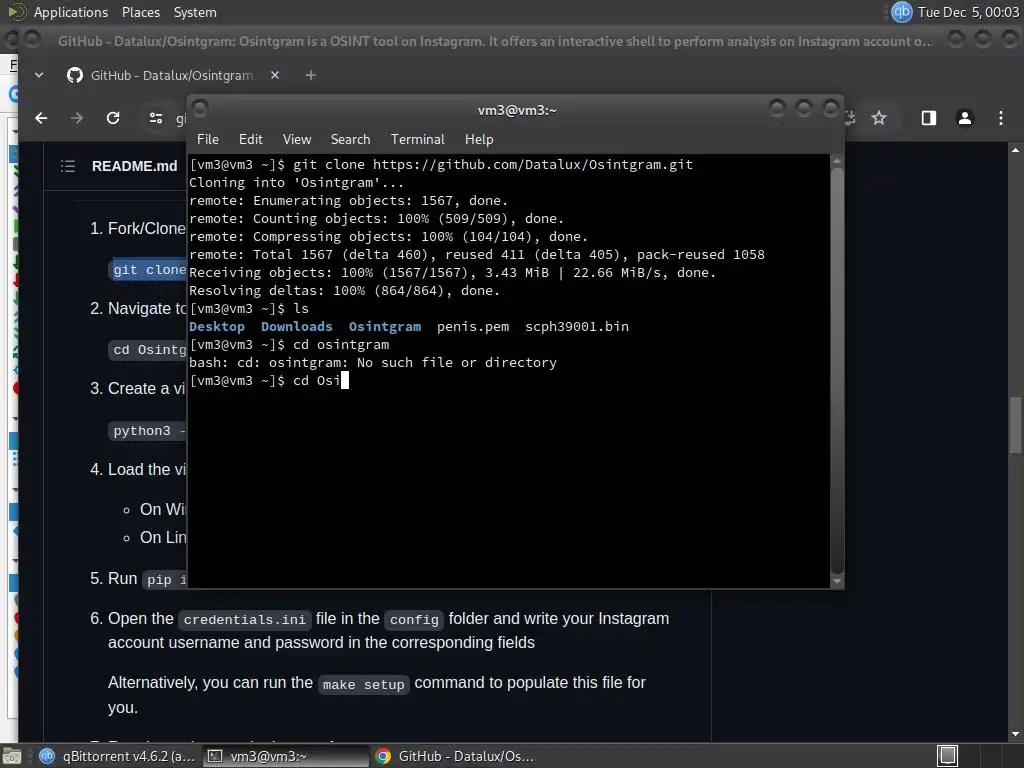The image size is (1024, 768).
Task: Click Chrome page scrollbar down arrow
Action: tap(1015, 735)
